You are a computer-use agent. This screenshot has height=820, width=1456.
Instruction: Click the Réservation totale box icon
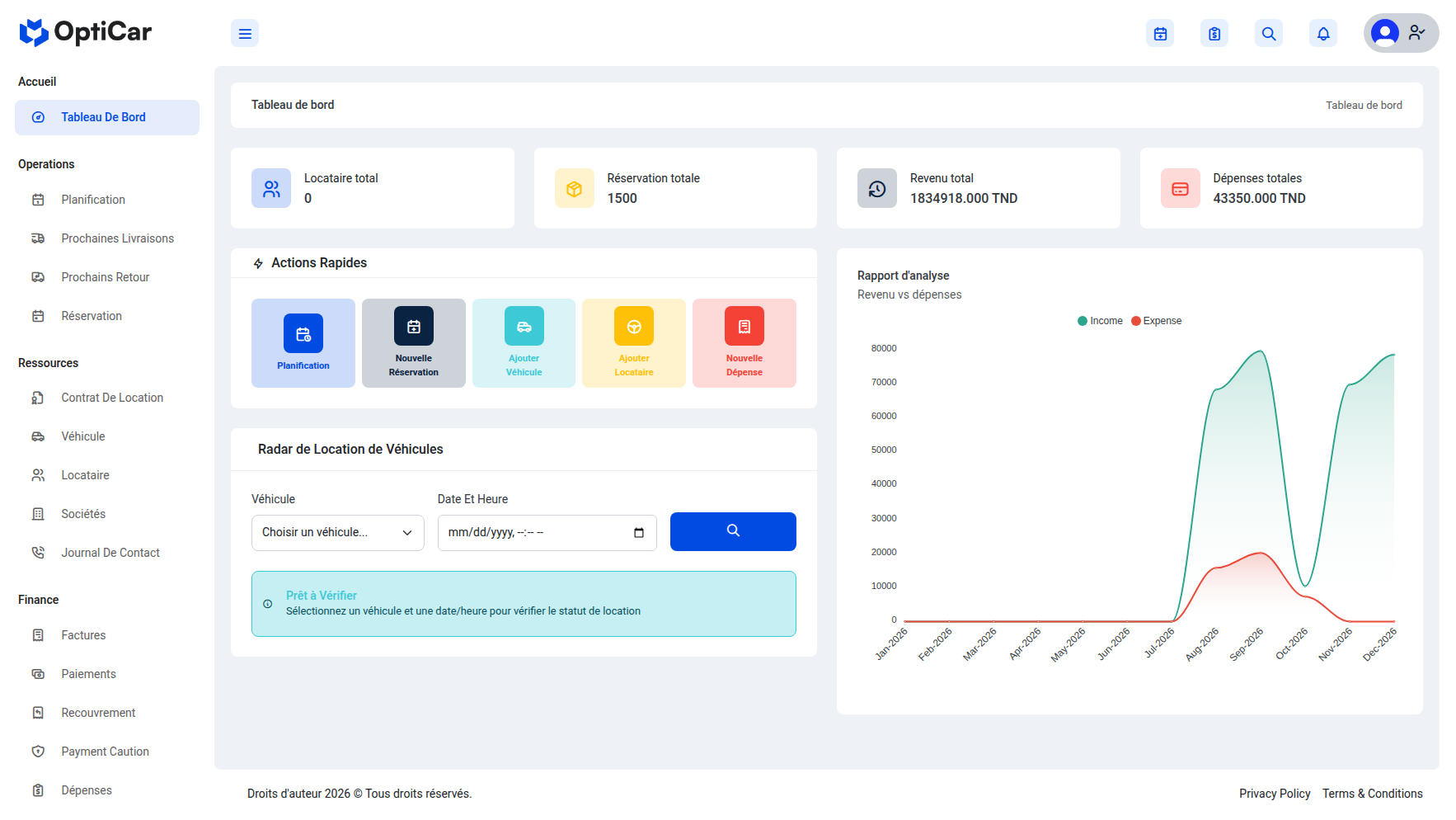coord(575,188)
